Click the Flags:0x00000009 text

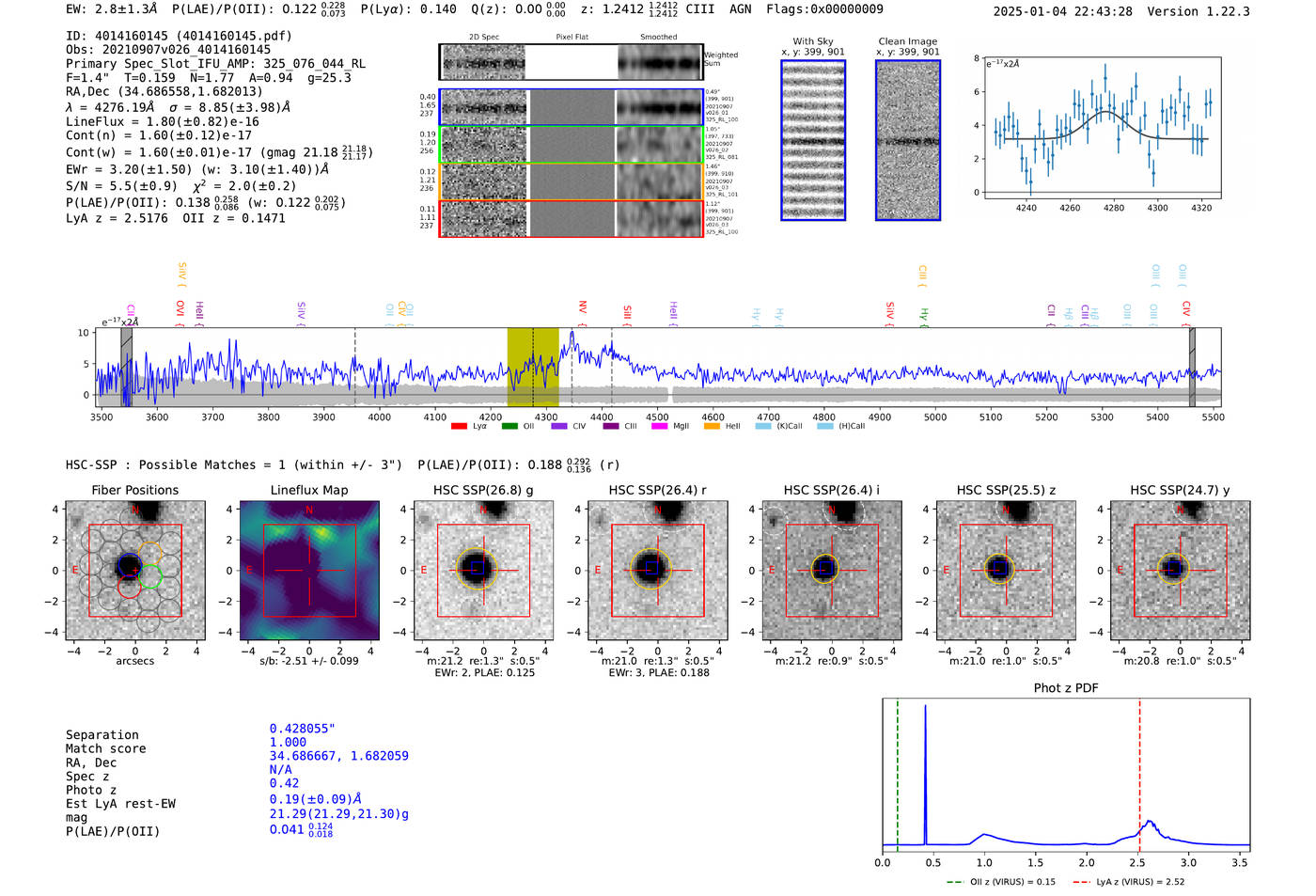point(824,8)
